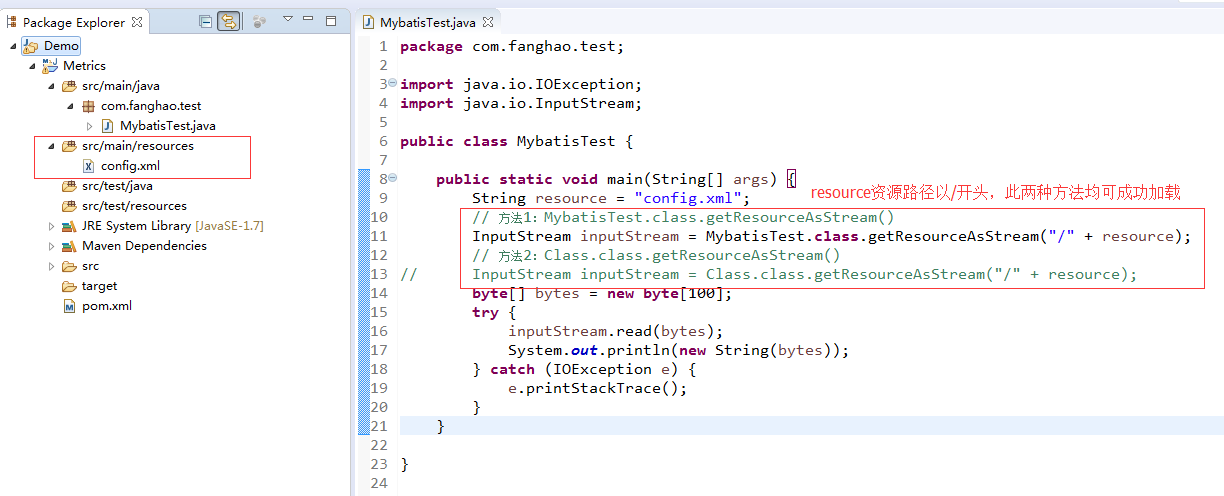The height and width of the screenshot is (496, 1224).
Task: Select the src/main/java label
Action: click(121, 86)
